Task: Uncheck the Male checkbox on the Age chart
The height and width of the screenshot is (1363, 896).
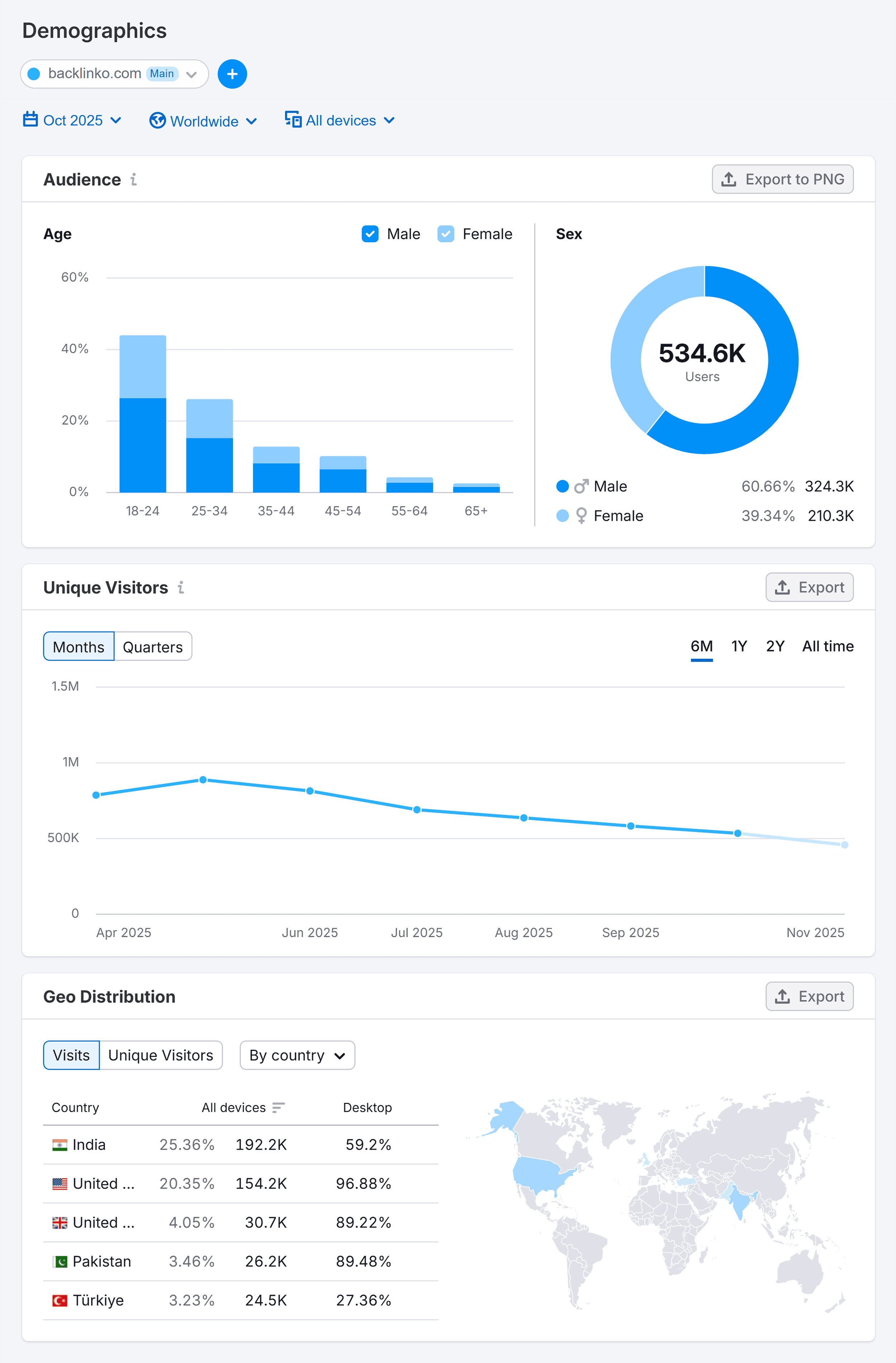Action: coord(370,234)
